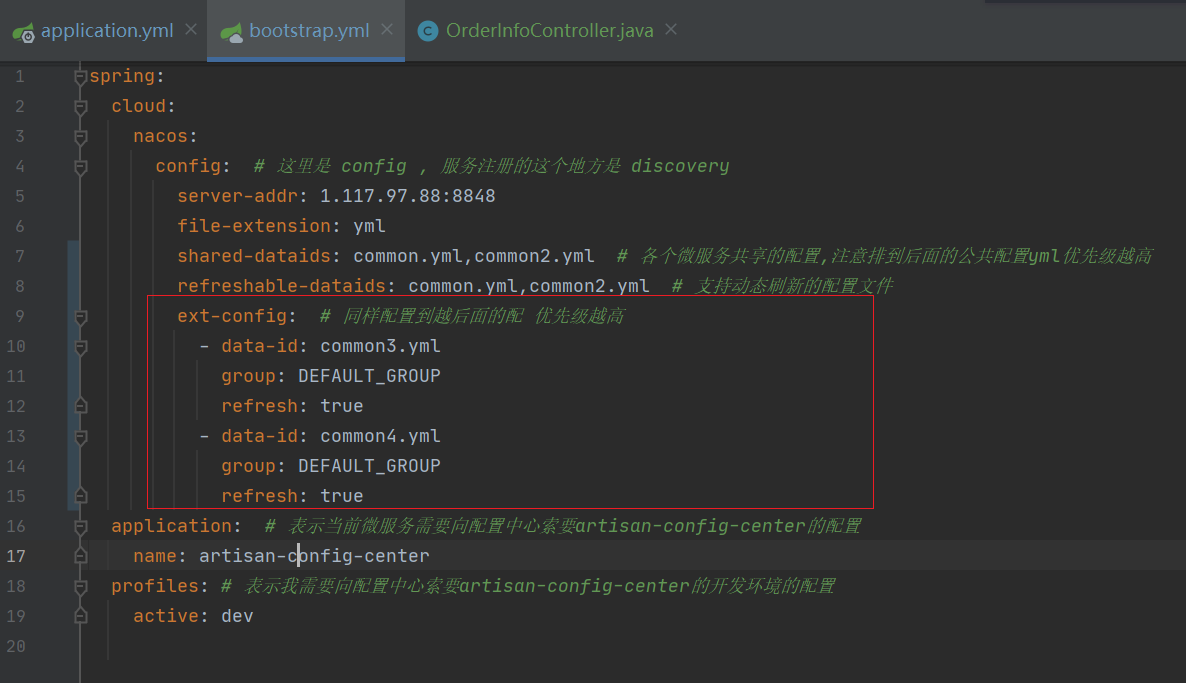
Task: Click line number 1 in the gutter
Action: click(x=20, y=76)
